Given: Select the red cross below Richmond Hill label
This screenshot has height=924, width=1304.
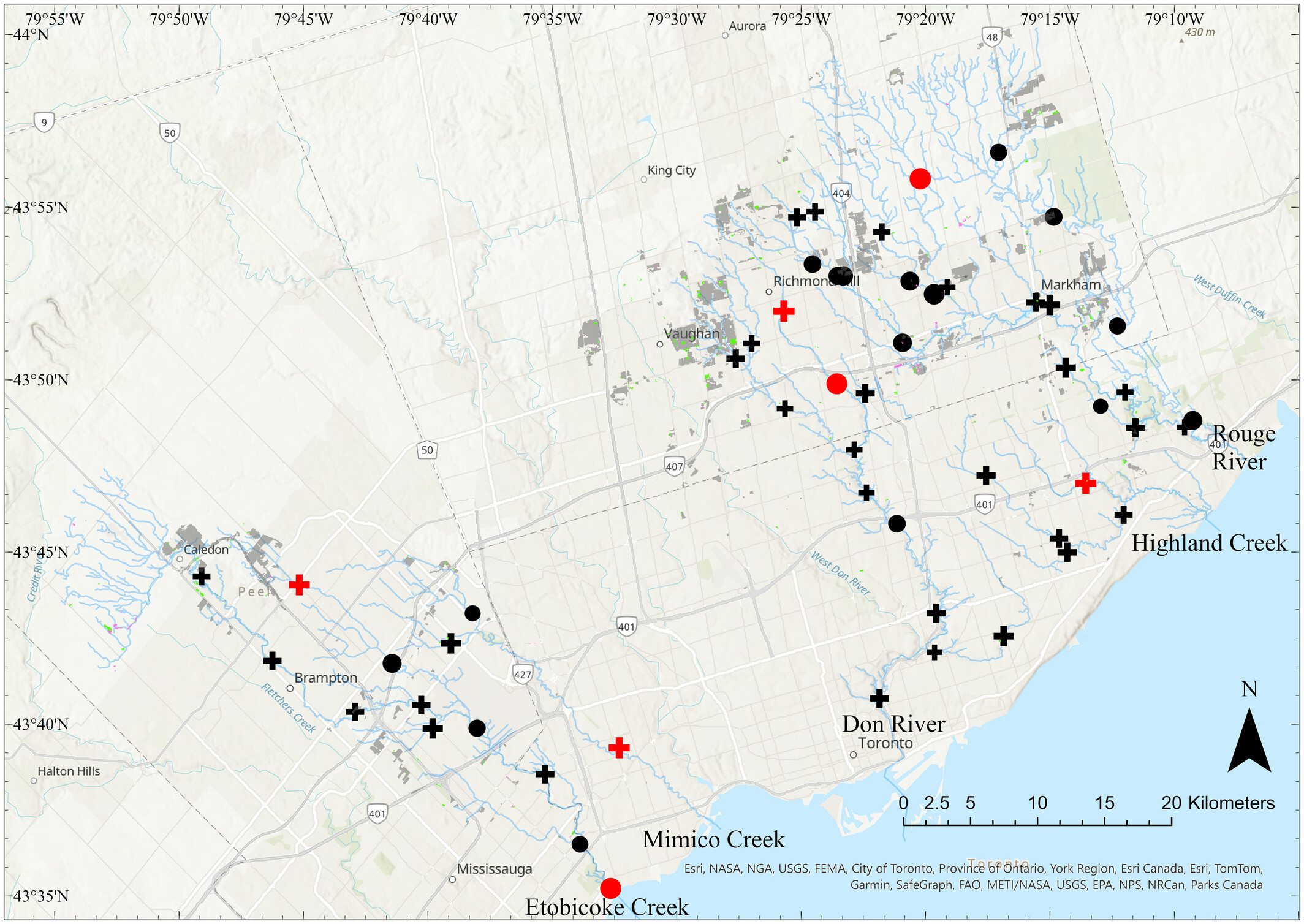Looking at the screenshot, I should pyautogui.click(x=784, y=311).
